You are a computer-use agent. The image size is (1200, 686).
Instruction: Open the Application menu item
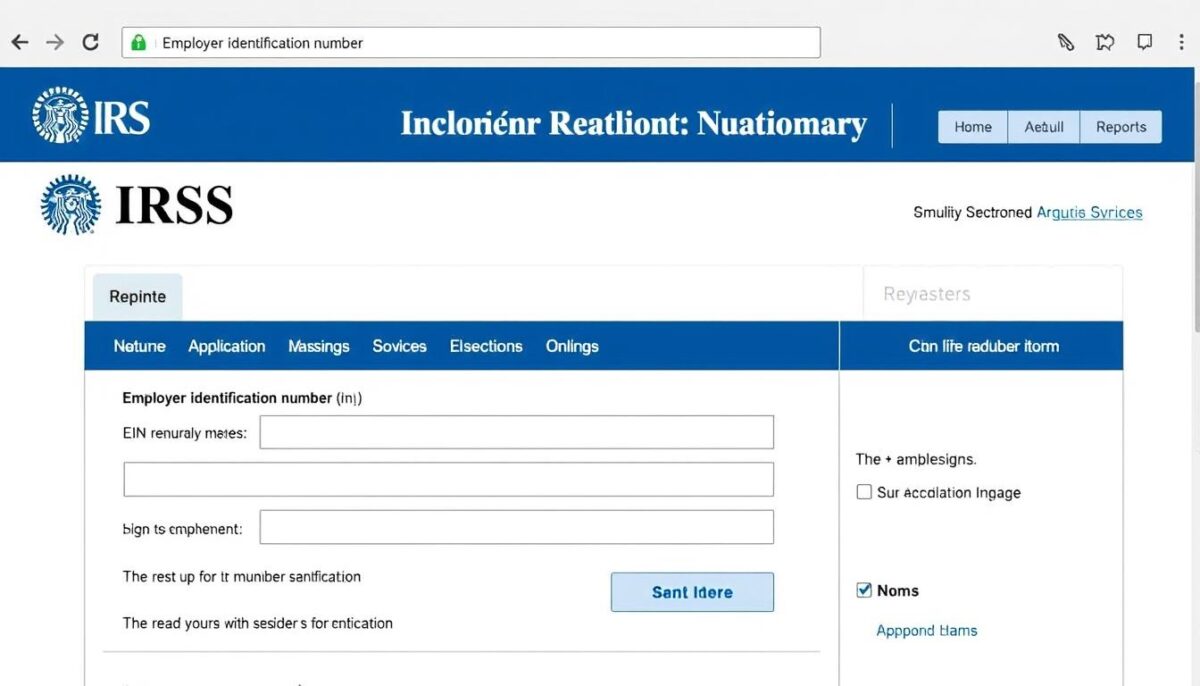227,346
